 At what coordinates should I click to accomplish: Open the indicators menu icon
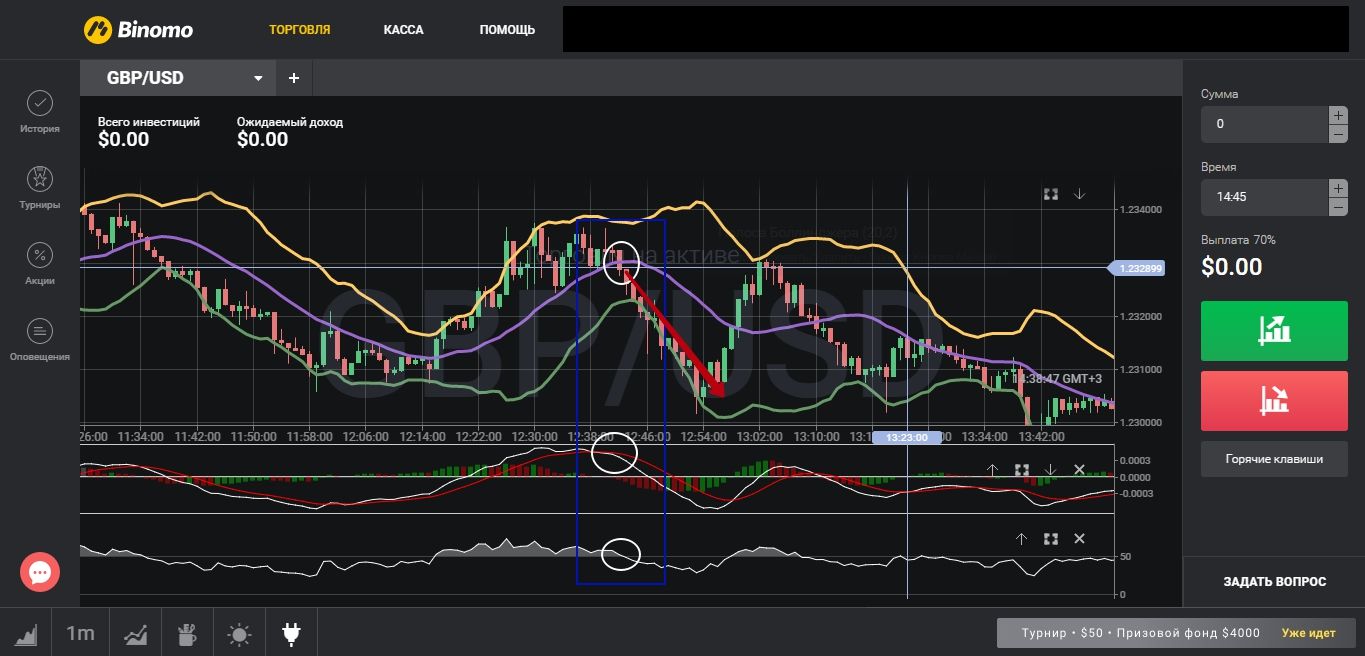pos(135,633)
